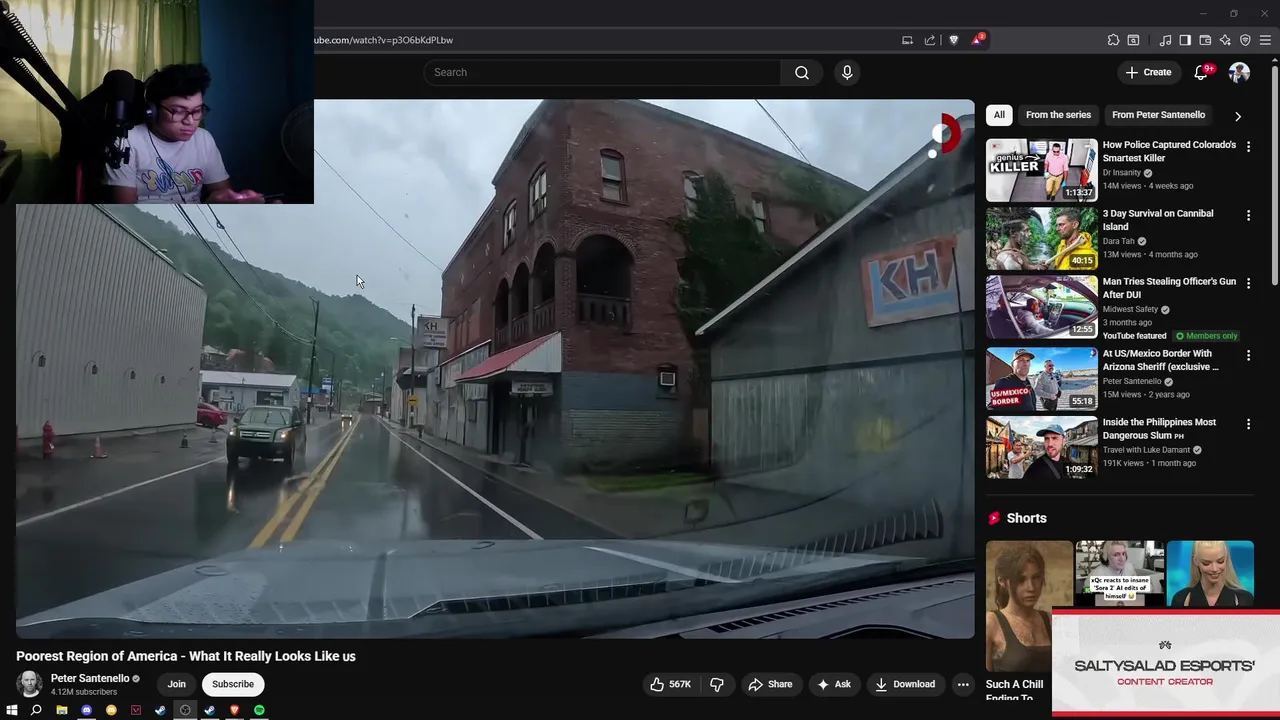Open Man Tries Stealing Officer's Gun thumbnail

(x=1041, y=308)
